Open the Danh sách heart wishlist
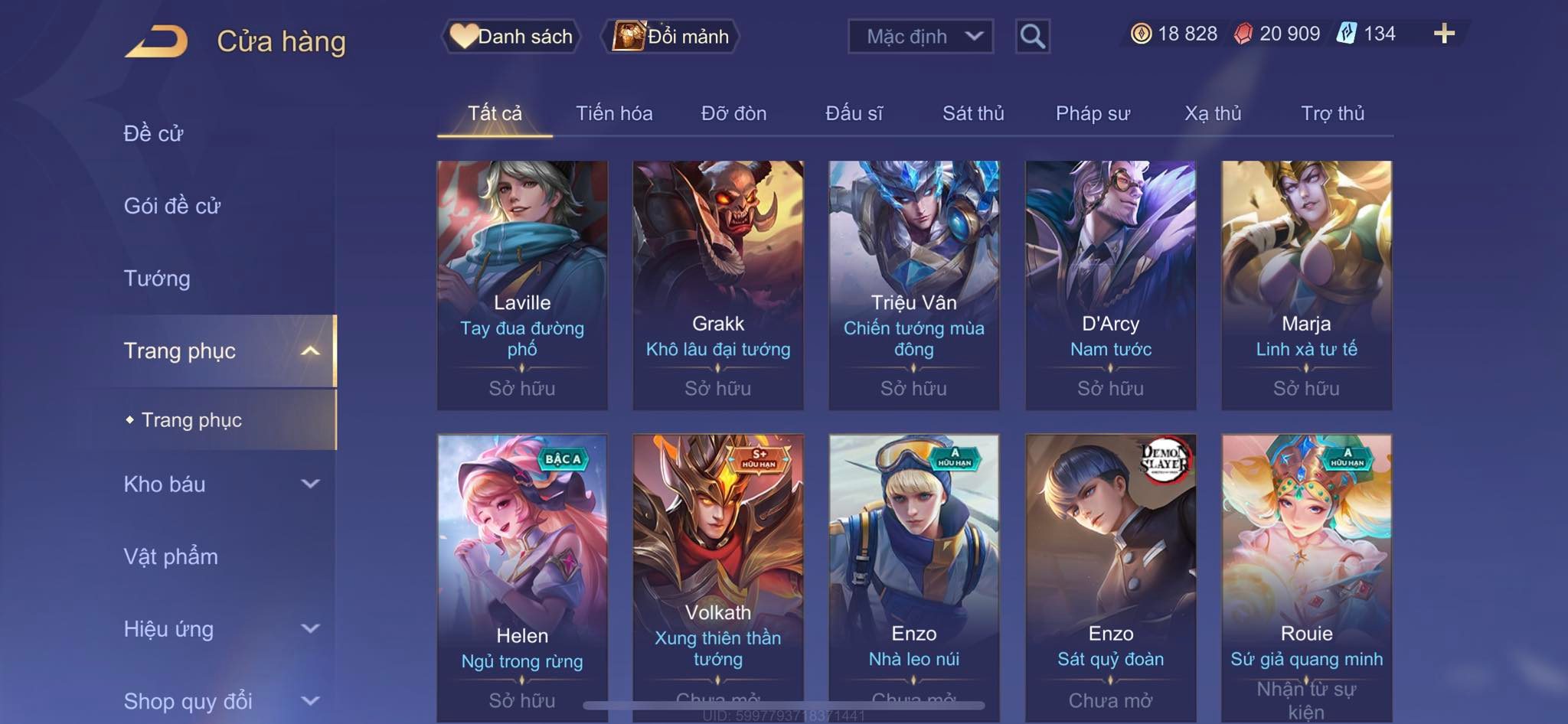 [511, 36]
